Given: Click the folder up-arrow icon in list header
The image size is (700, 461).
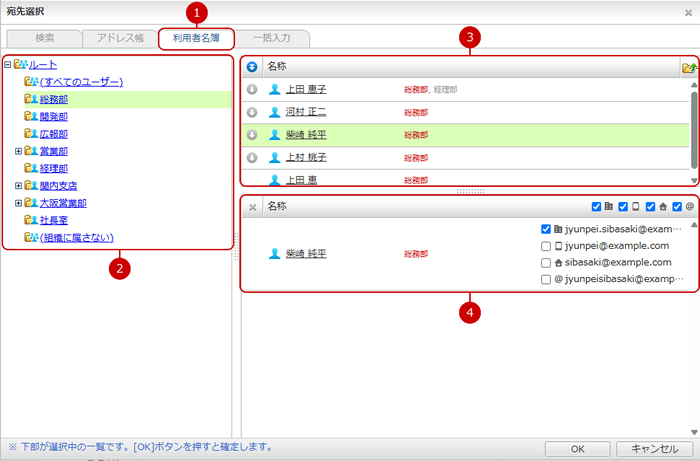Looking at the screenshot, I should coord(688,67).
